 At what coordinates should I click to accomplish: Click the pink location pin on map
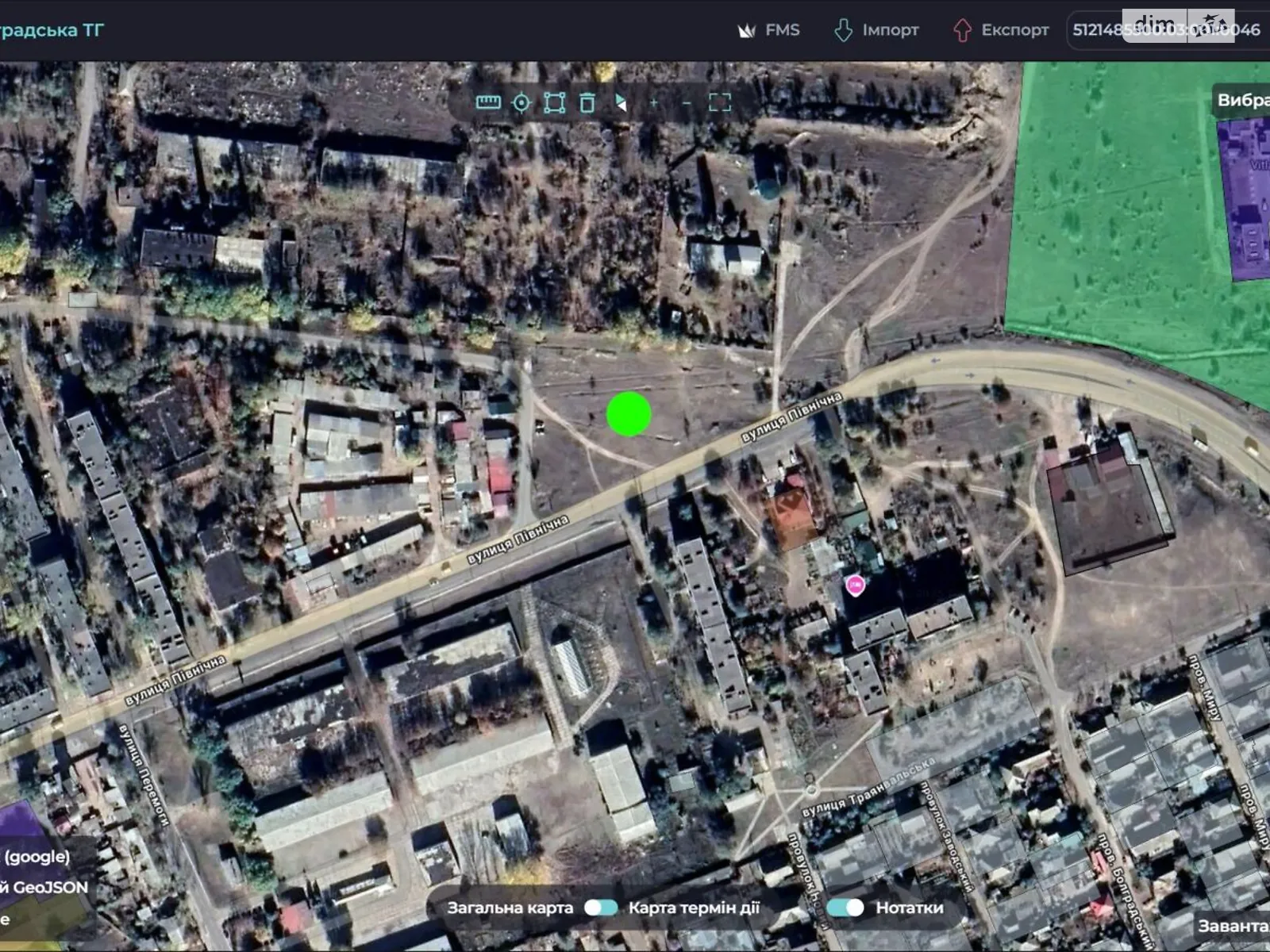click(855, 585)
